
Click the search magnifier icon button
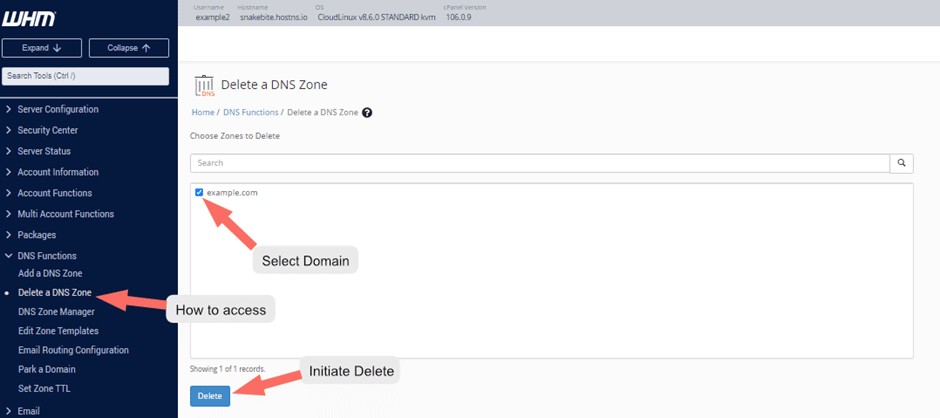coord(902,163)
